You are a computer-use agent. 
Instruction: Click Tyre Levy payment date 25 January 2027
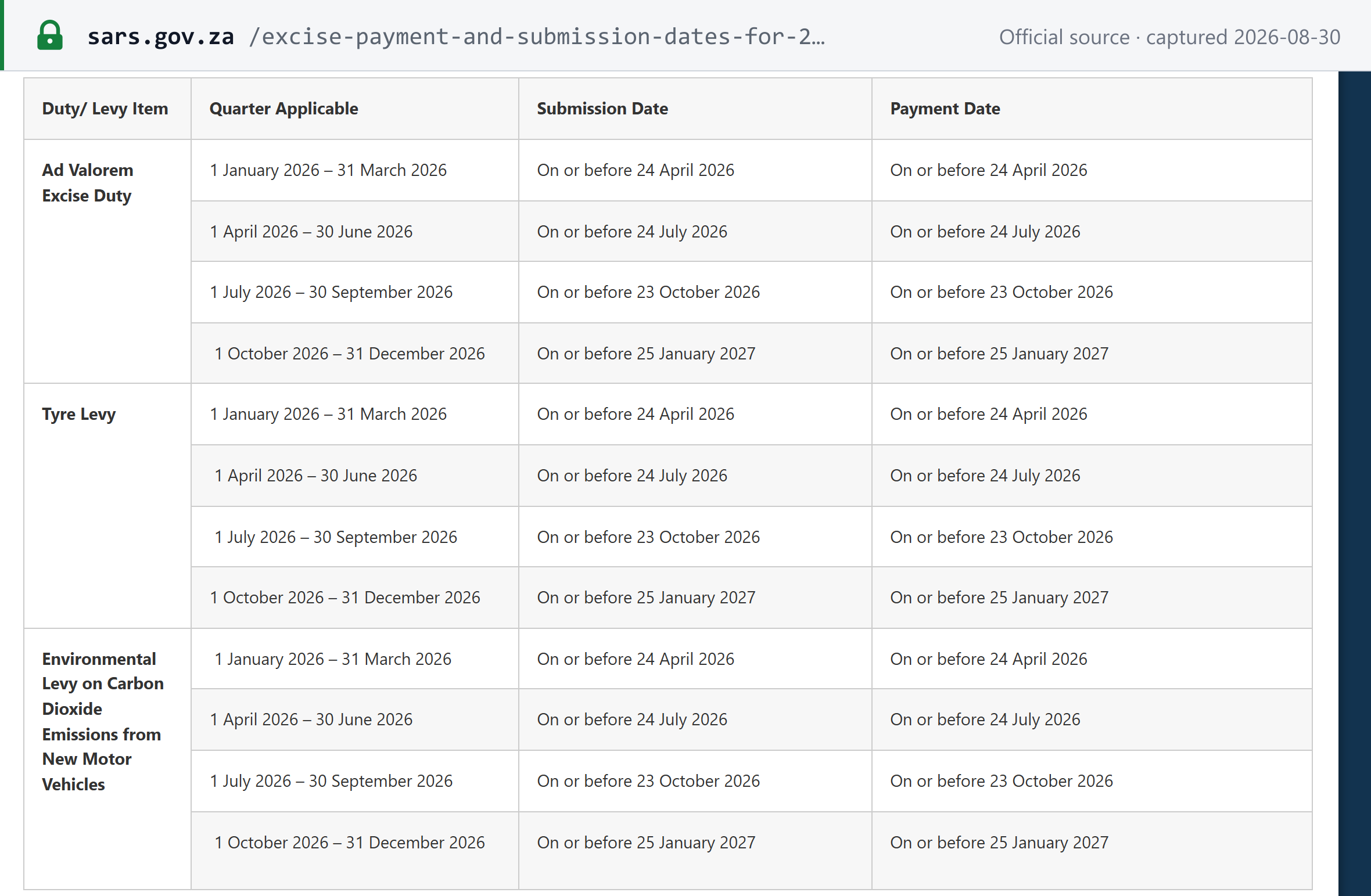(999, 598)
